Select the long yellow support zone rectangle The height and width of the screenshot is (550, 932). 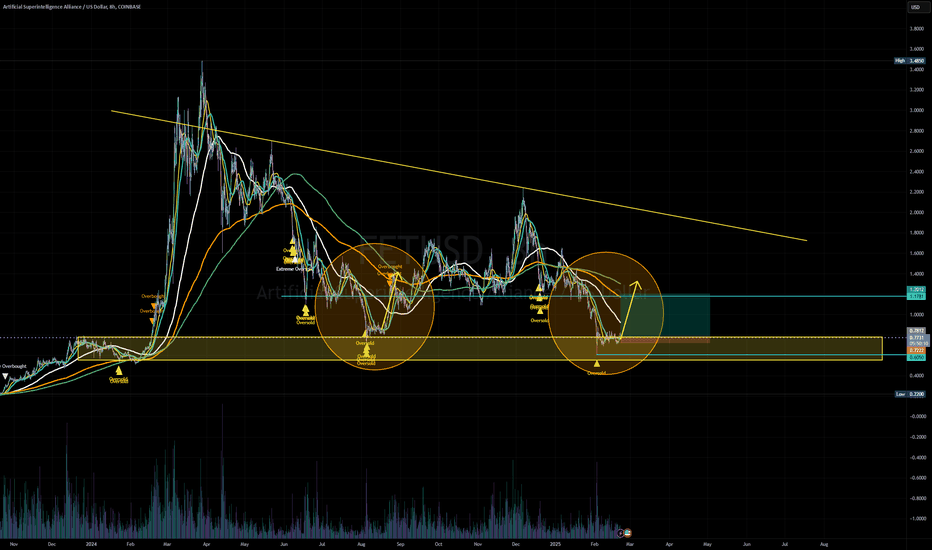[x=480, y=348]
